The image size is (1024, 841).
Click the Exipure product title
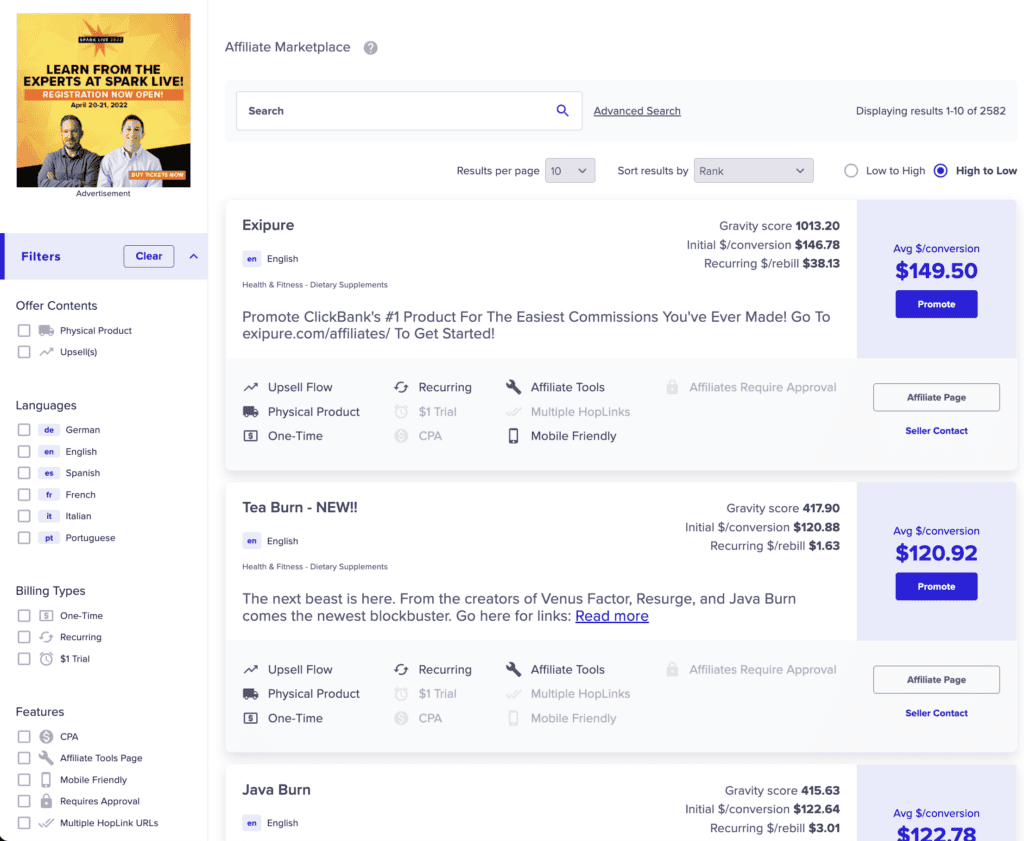(268, 225)
